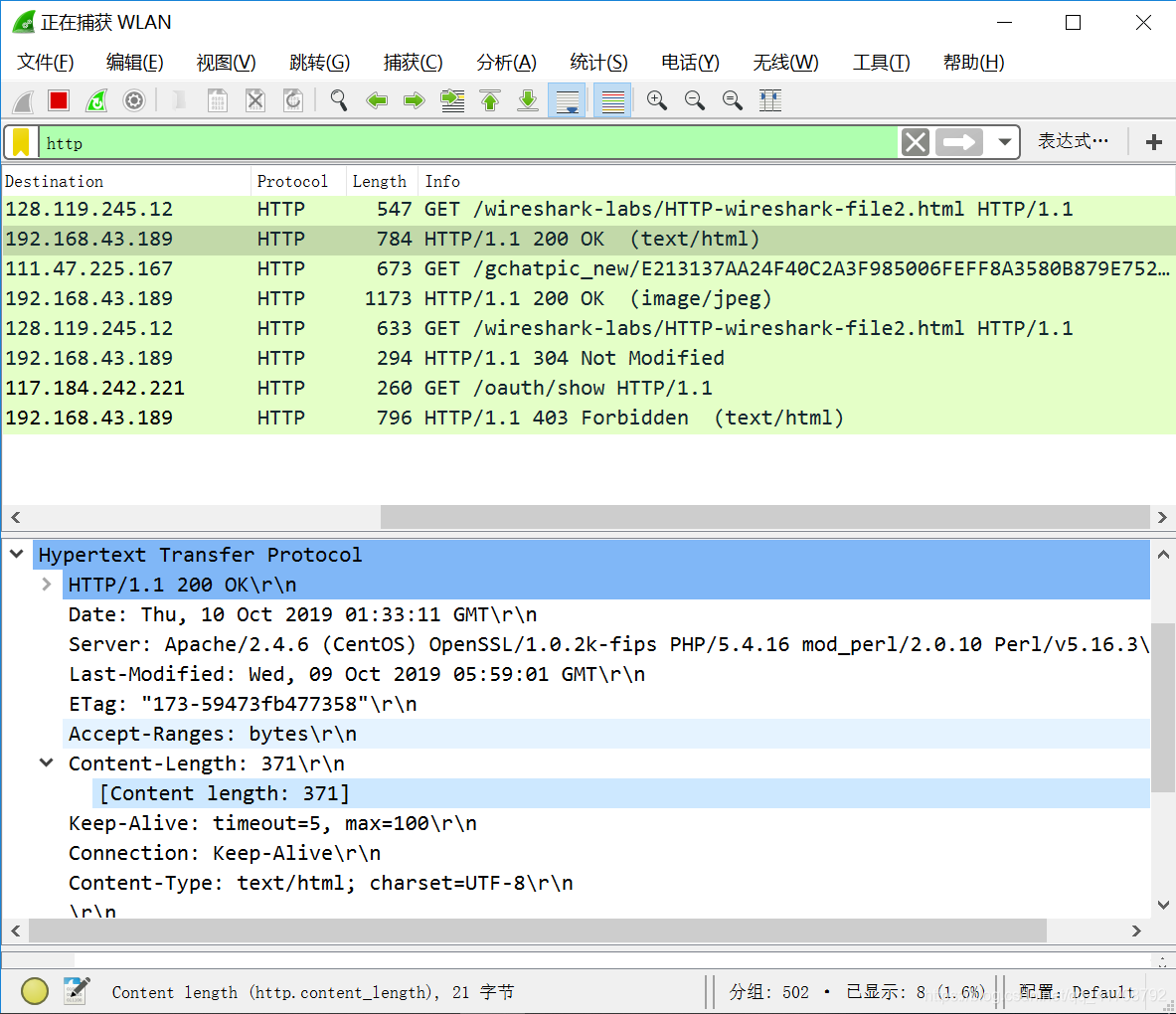
Task: Toggle auto scroll during live capture
Action: (x=567, y=100)
